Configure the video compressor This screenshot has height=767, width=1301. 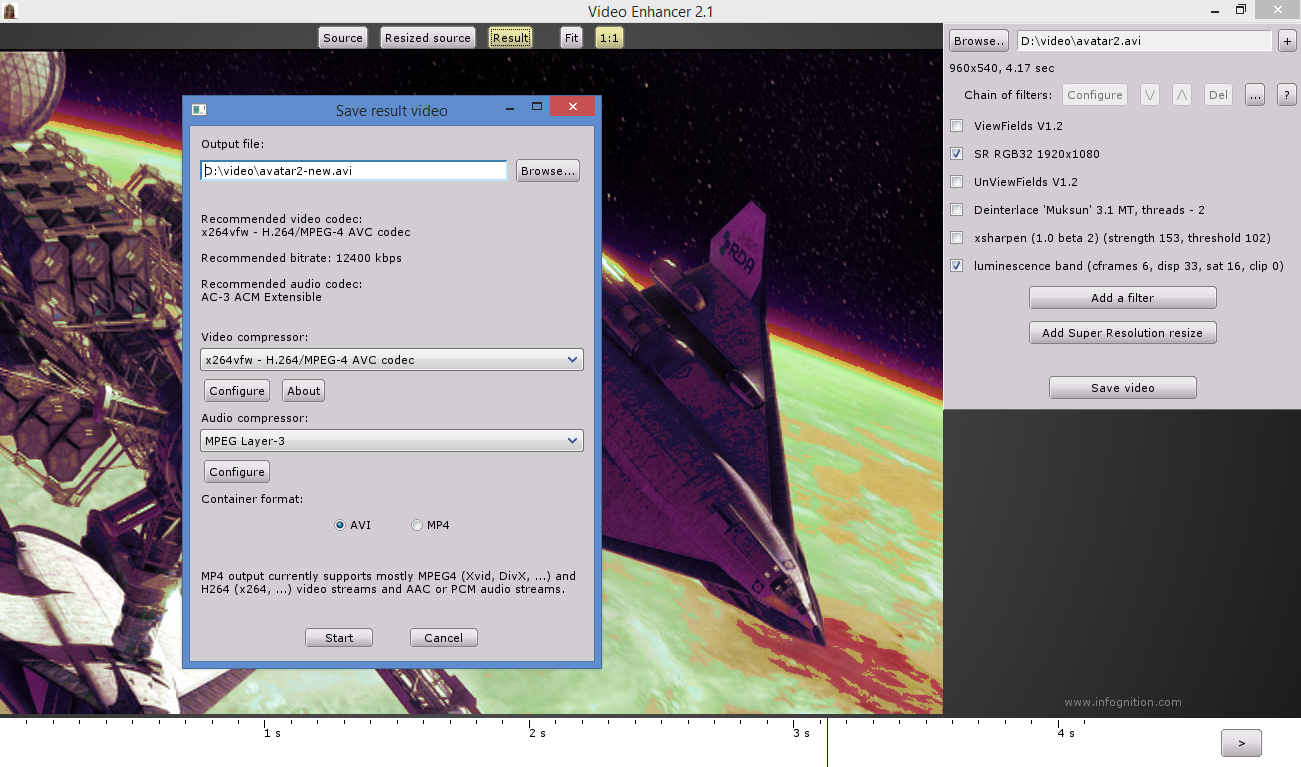(x=237, y=391)
